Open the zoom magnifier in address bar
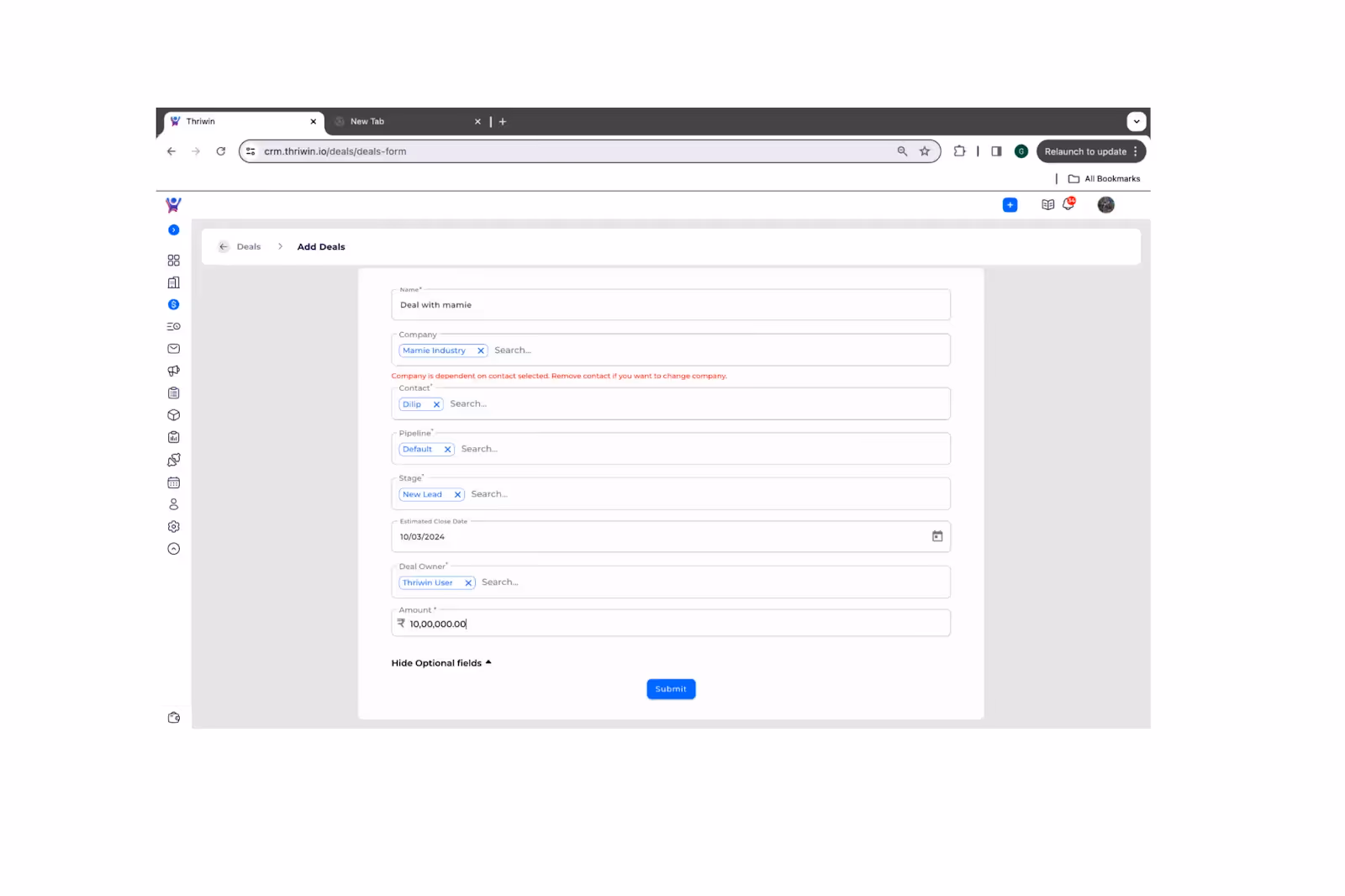This screenshot has height=896, width=1345. (902, 151)
